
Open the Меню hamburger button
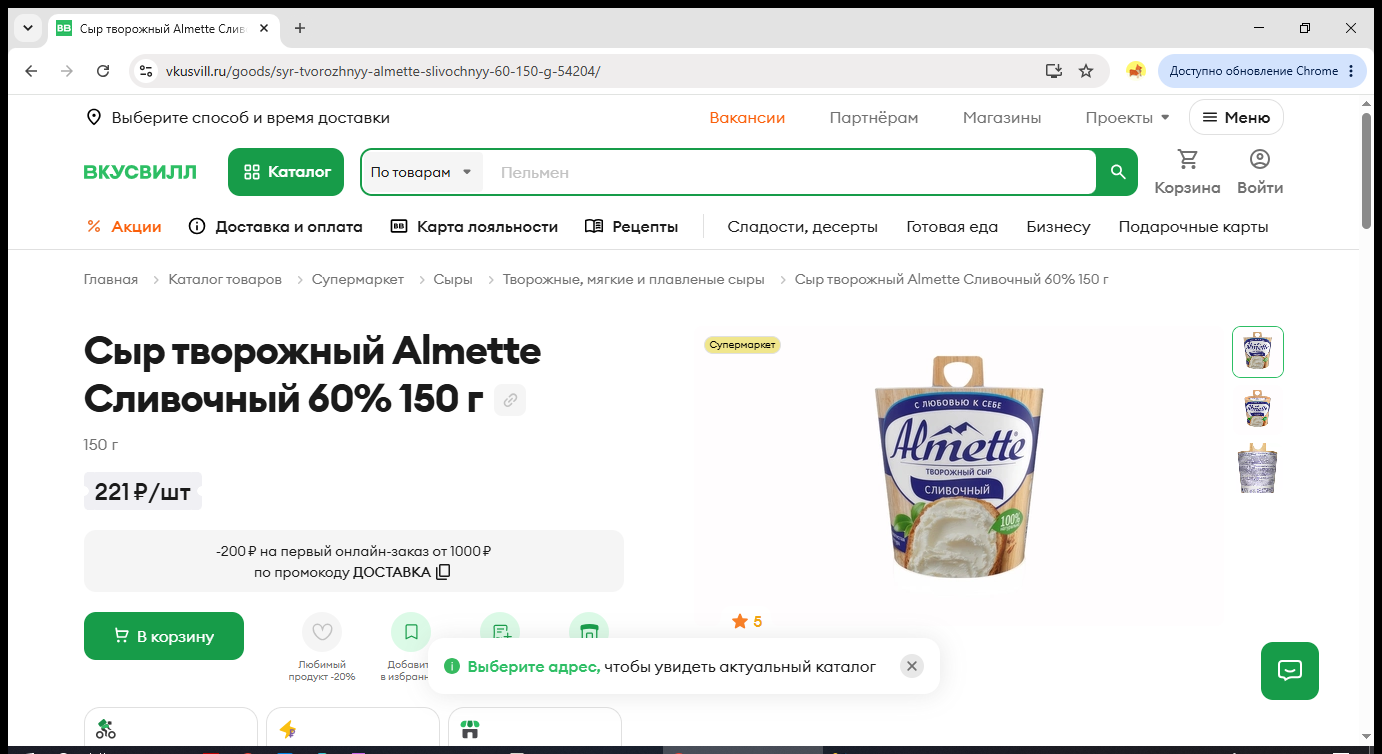(1236, 118)
